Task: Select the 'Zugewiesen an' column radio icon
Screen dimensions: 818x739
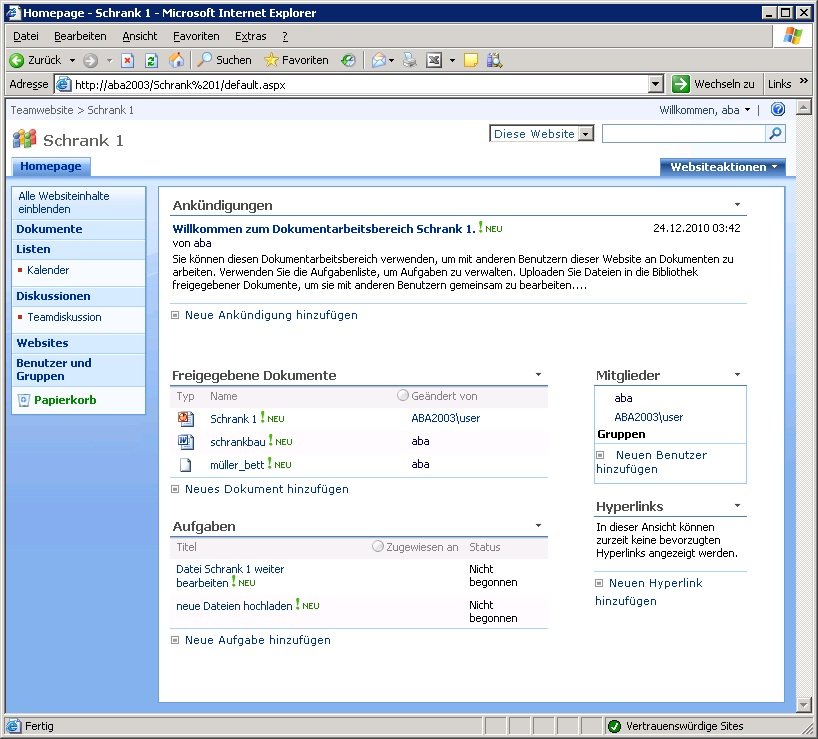Action: tap(377, 547)
